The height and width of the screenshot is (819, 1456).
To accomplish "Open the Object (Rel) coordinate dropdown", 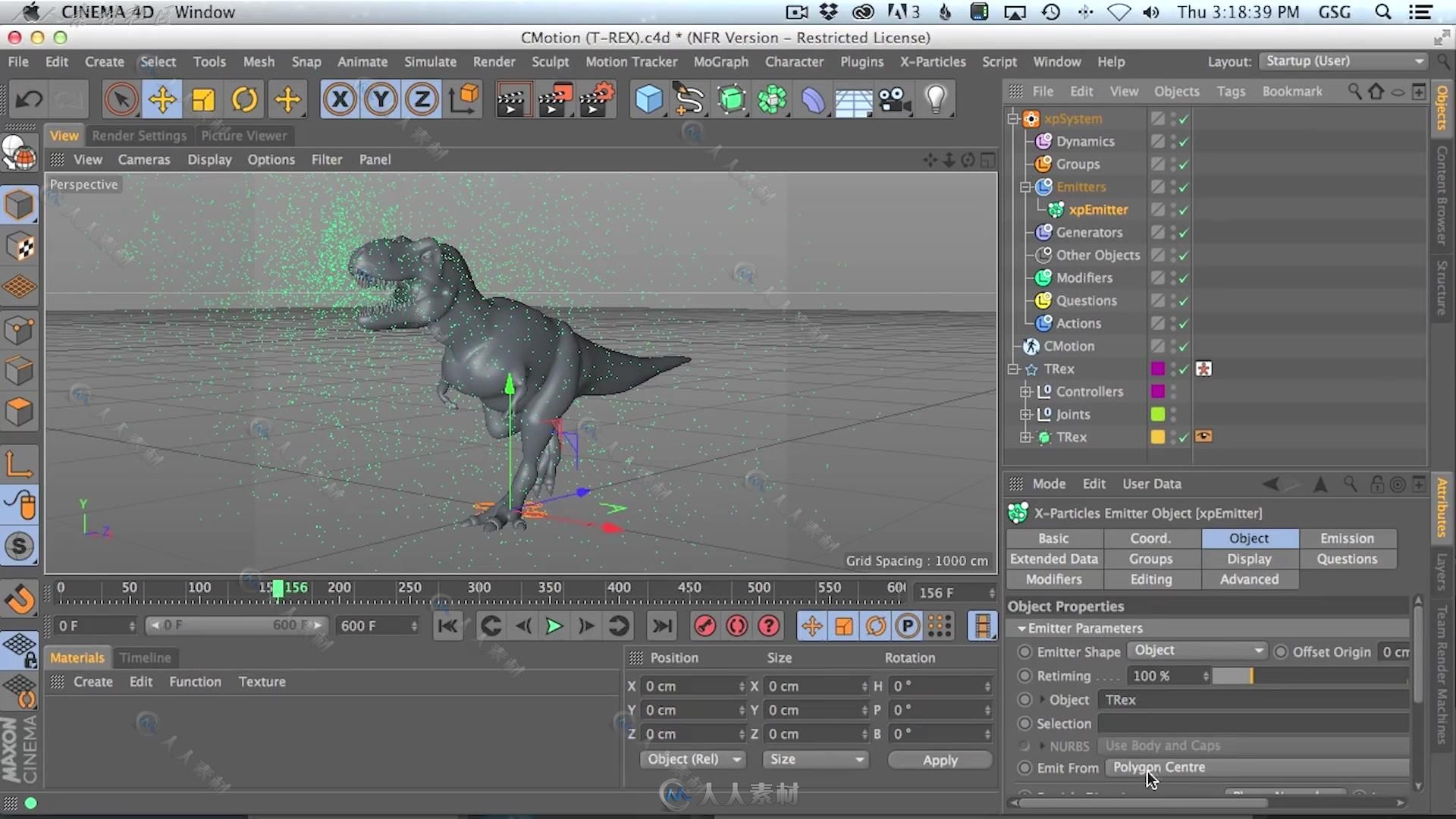I will 692,759.
